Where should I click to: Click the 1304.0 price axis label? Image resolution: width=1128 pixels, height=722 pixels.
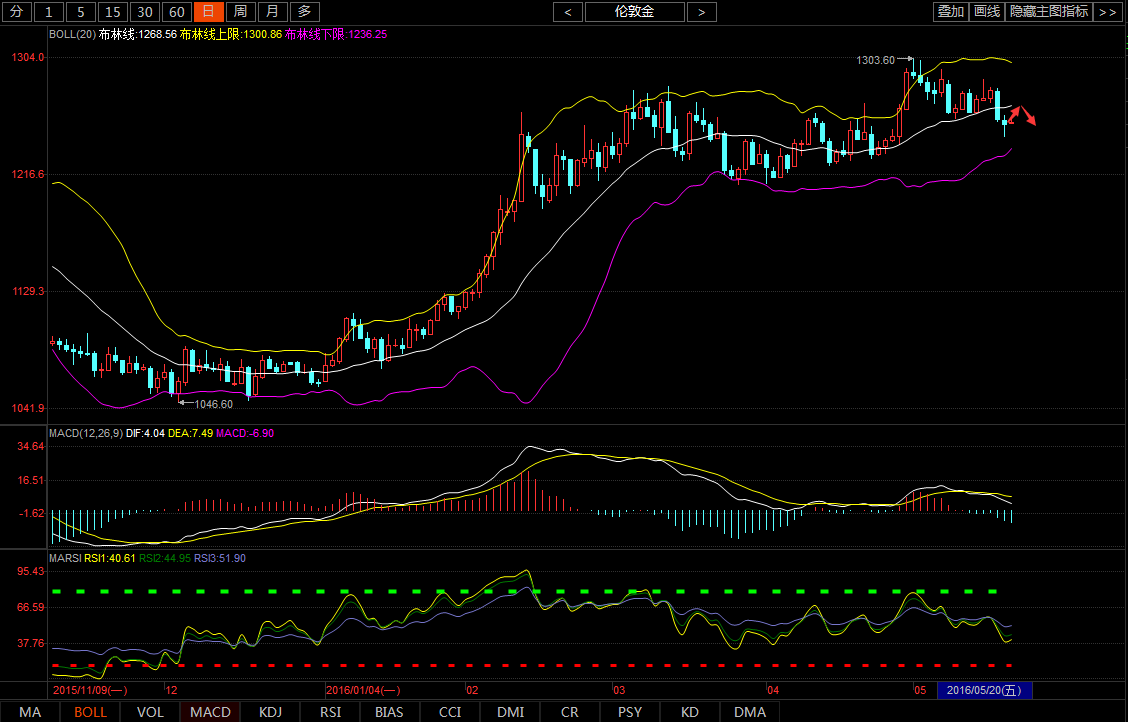(29, 58)
